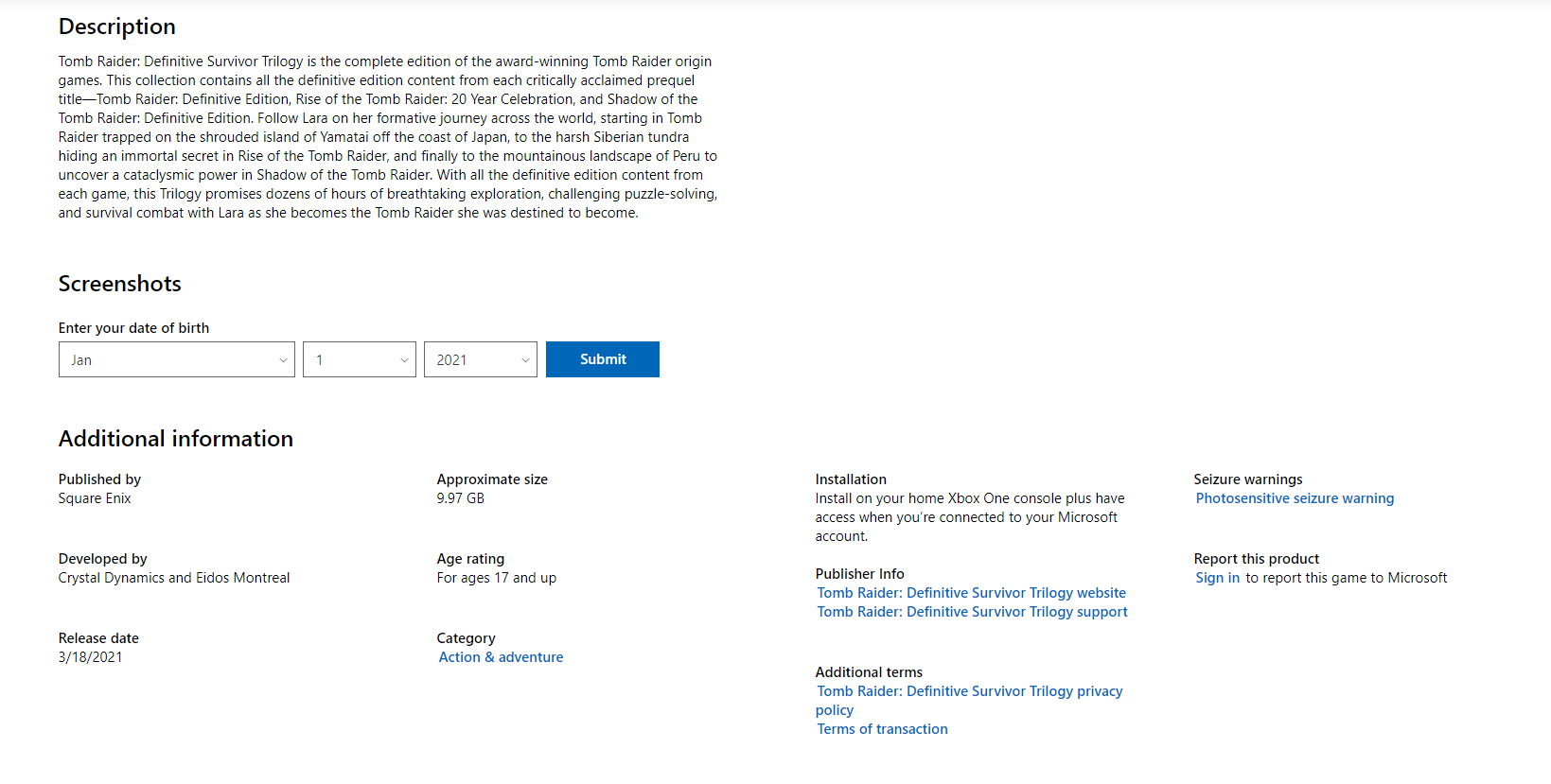
Task: Click the Screenshots section heading
Action: [120, 284]
